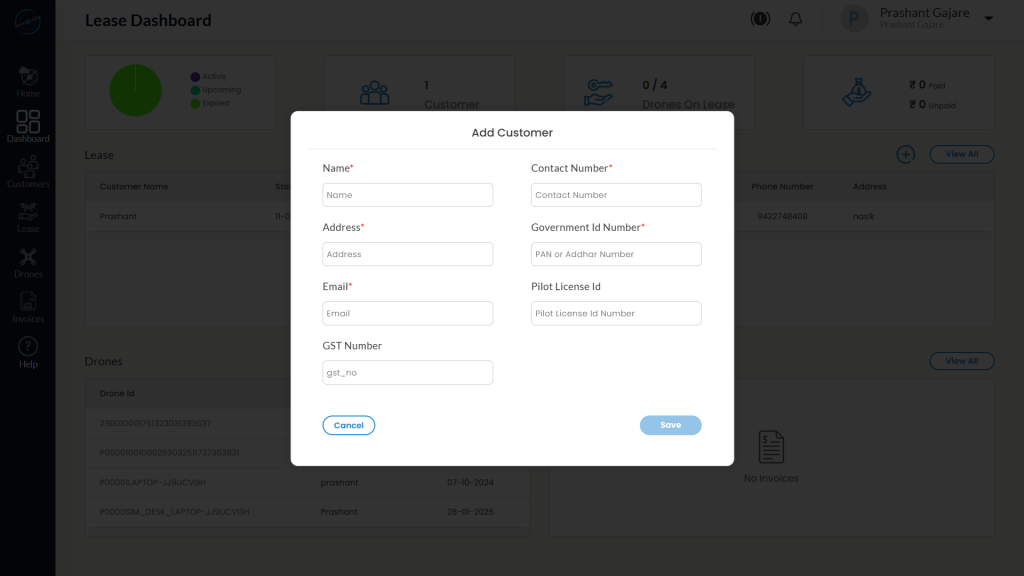Click drone id P00001LAPTOP-JJ9UCVGH
Screen dimensions: 1024x576
pos(152,483)
